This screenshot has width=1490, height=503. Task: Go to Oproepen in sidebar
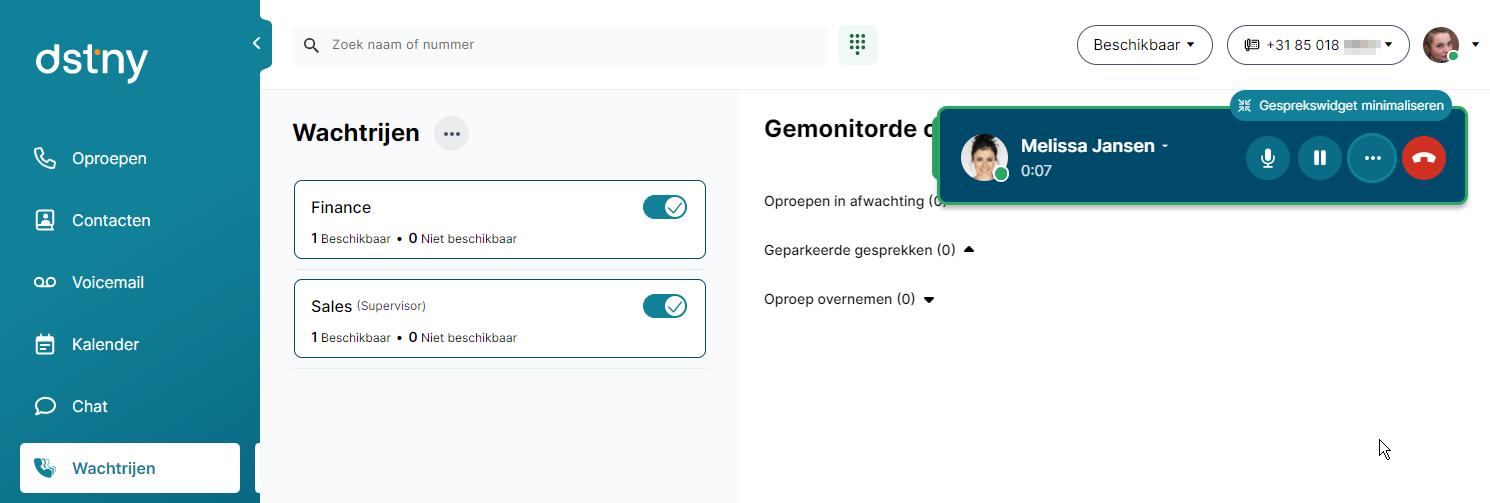point(109,158)
